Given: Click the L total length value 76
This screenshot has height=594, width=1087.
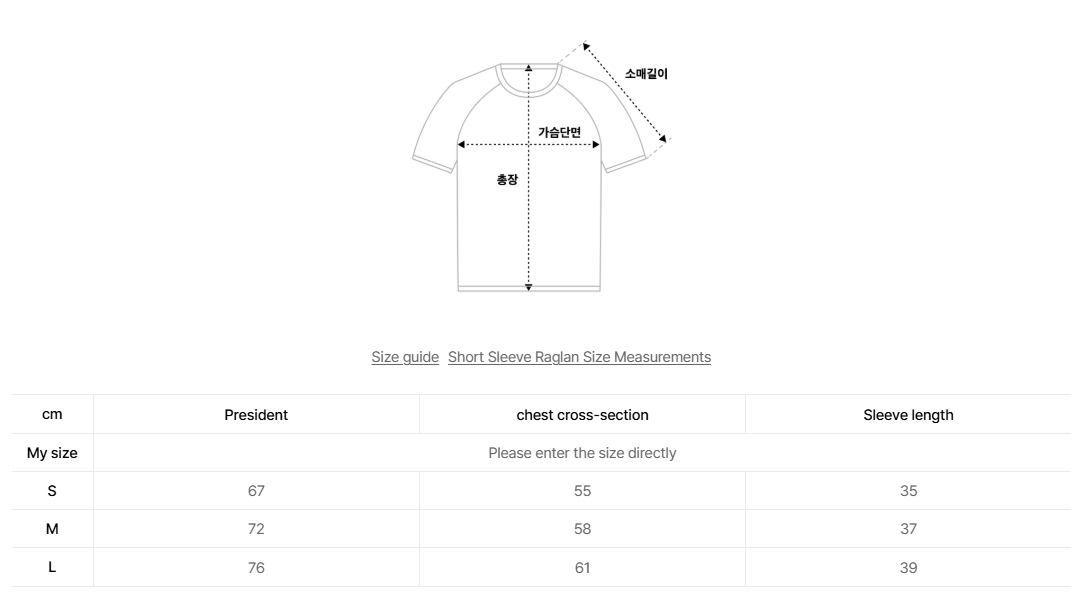Looking at the screenshot, I should click(256, 567).
